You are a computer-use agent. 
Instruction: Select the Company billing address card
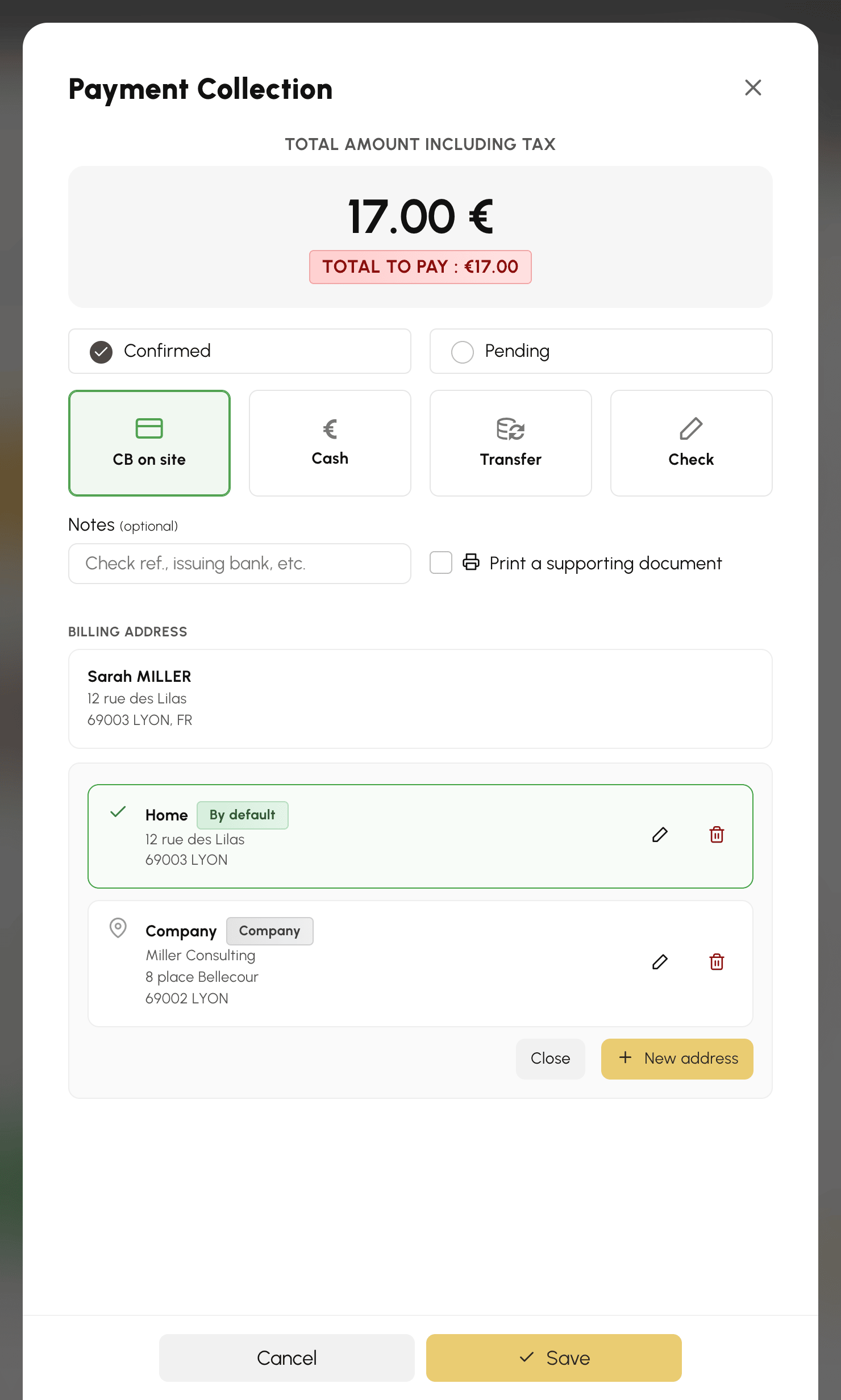(x=420, y=964)
